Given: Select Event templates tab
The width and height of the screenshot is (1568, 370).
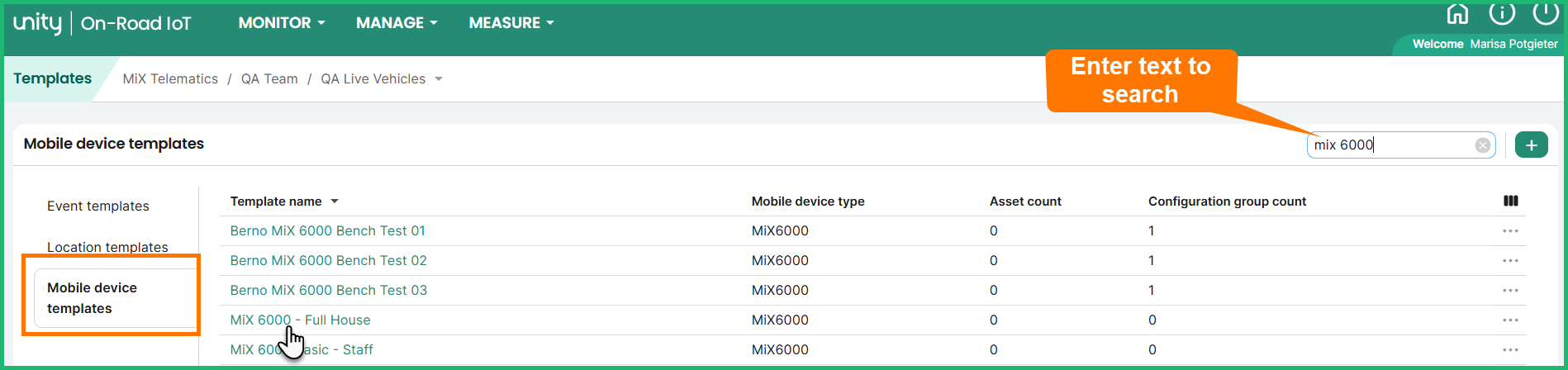Looking at the screenshot, I should [98, 206].
